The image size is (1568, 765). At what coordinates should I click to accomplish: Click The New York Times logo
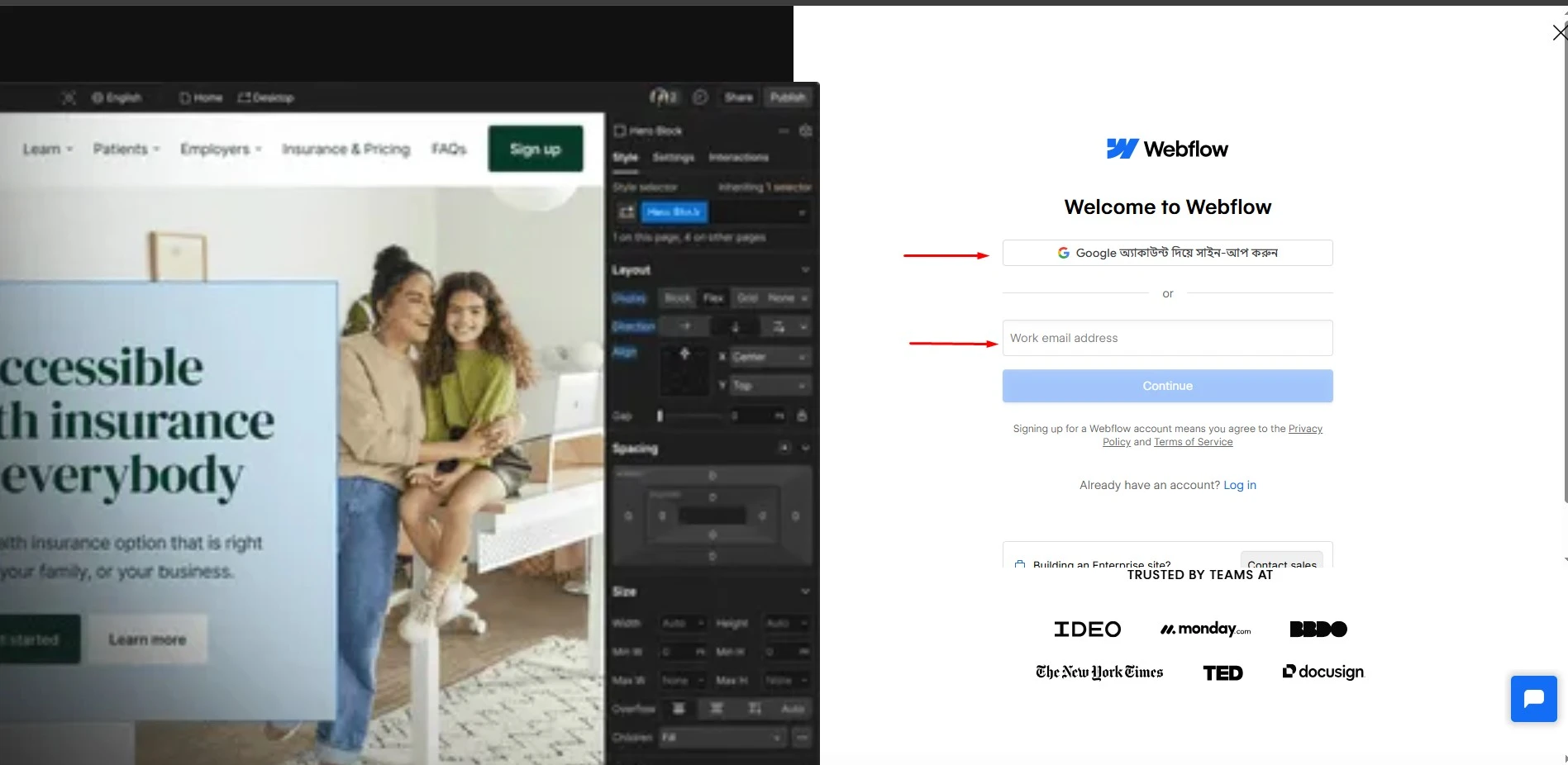(1099, 672)
